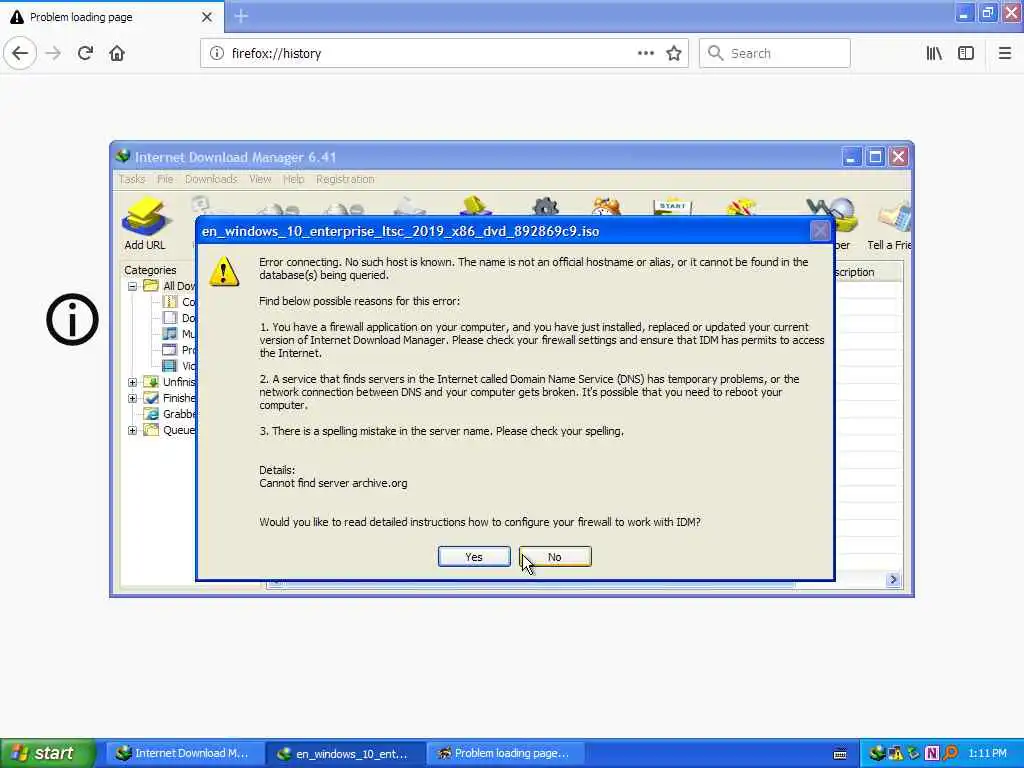The width and height of the screenshot is (1024, 768).
Task: Click the Windows Start button
Action: click(x=47, y=753)
